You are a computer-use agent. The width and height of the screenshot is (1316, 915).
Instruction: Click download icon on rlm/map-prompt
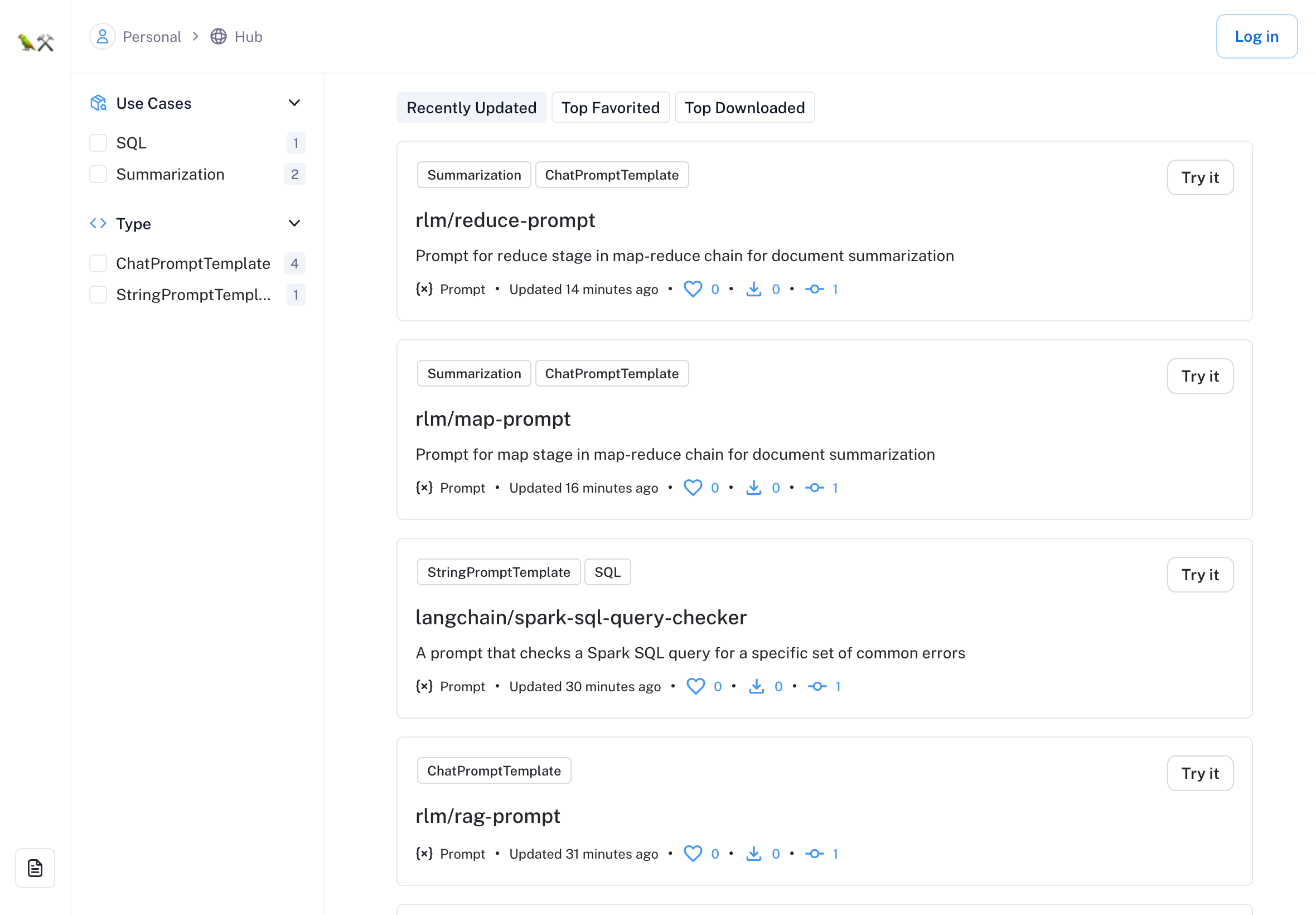point(754,488)
